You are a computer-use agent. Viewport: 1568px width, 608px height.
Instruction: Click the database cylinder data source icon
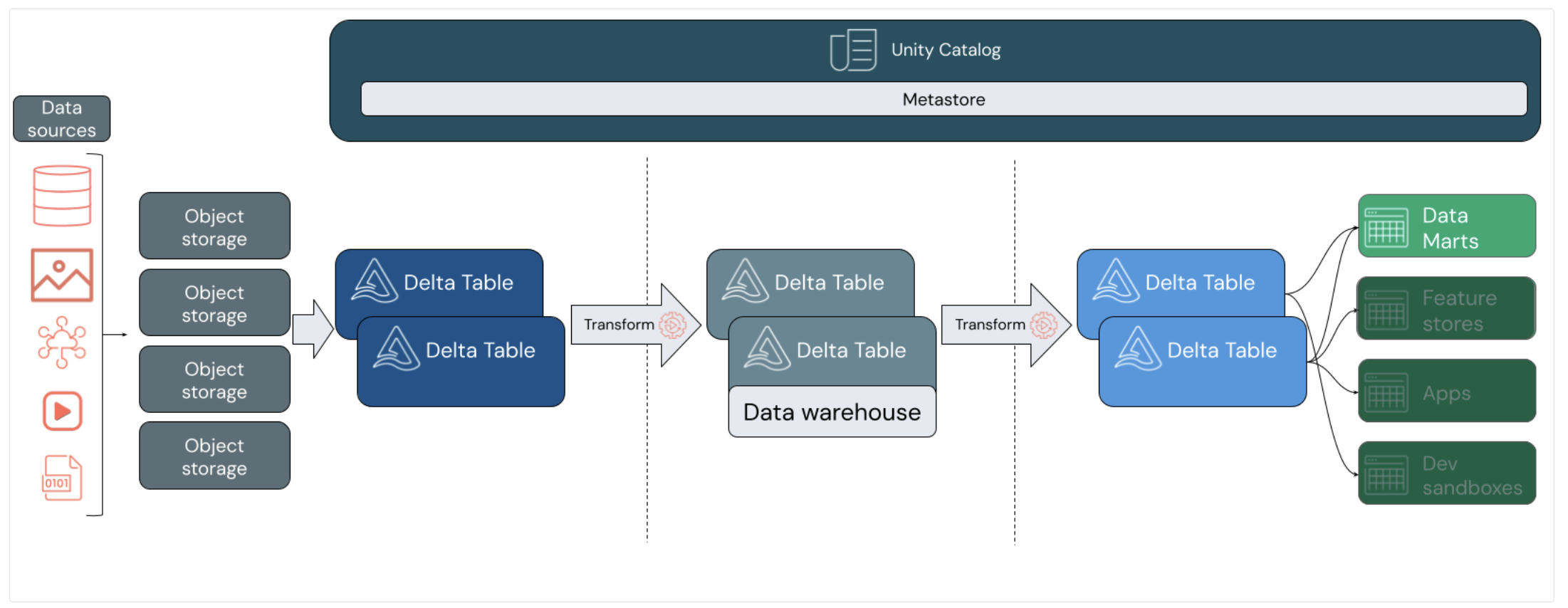(62, 196)
